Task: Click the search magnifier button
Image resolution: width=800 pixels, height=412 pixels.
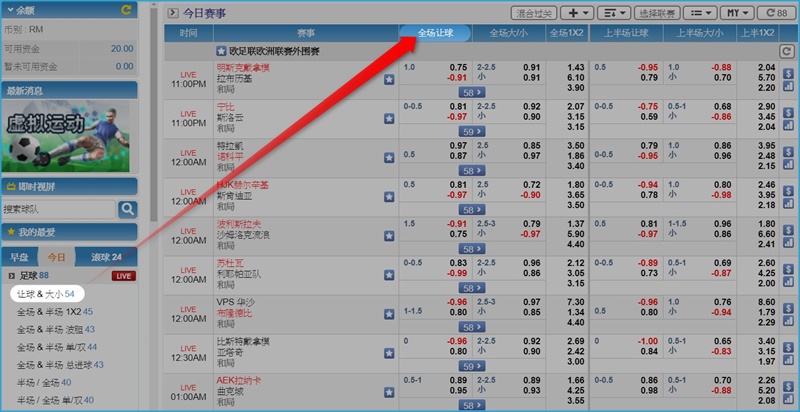Action: coord(128,209)
